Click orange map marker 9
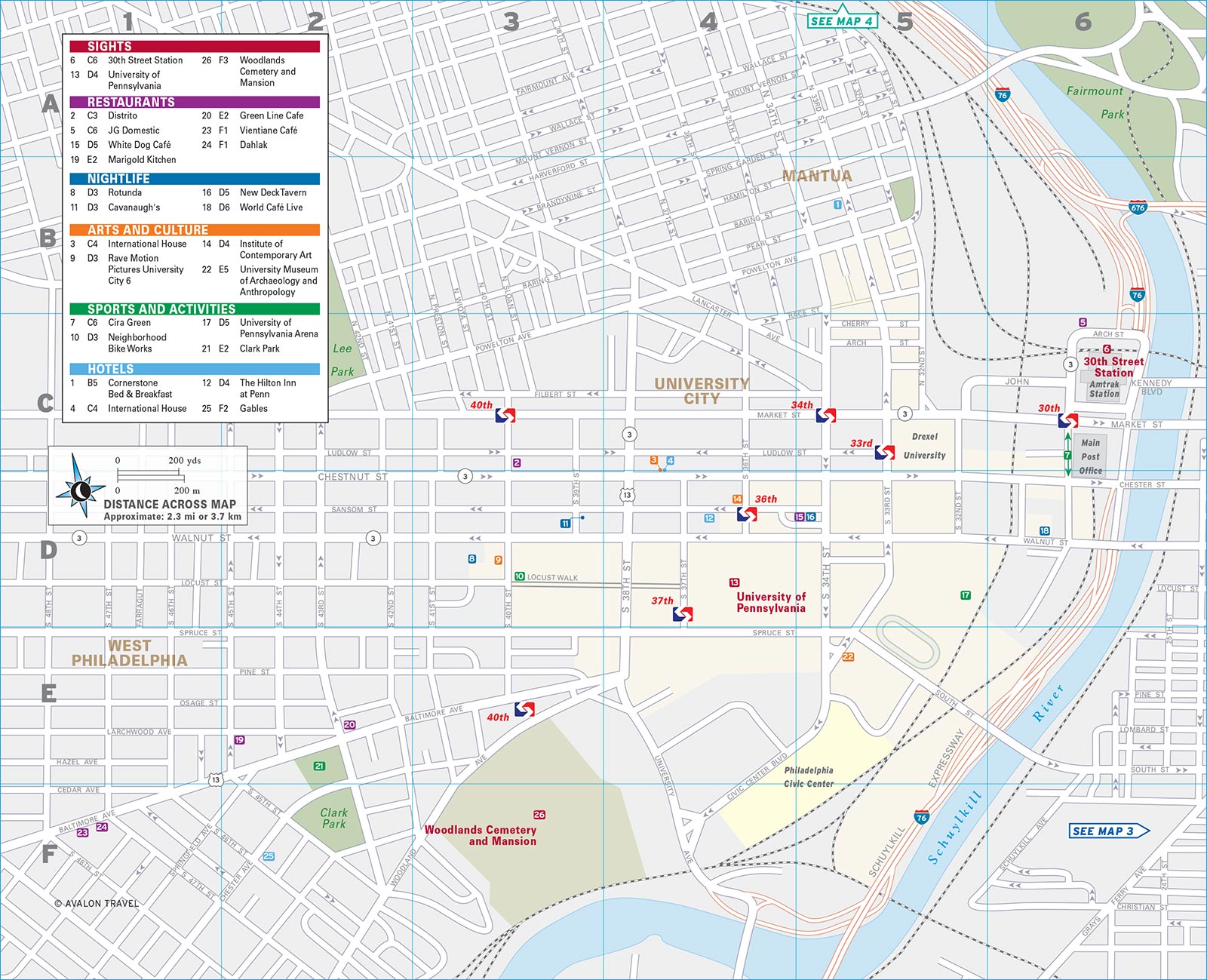1207x980 pixels. pos(498,560)
